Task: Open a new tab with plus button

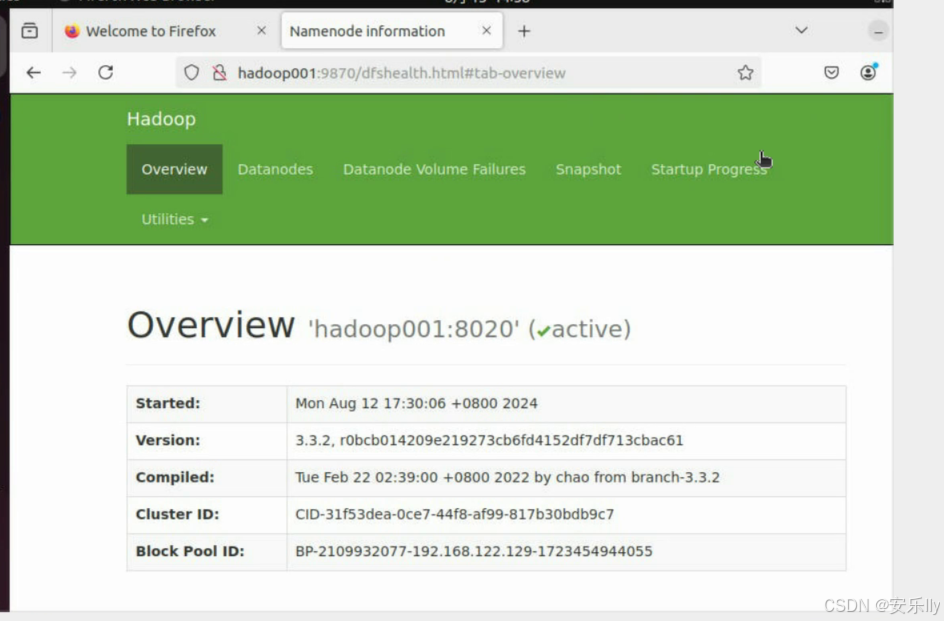Action: (x=524, y=31)
